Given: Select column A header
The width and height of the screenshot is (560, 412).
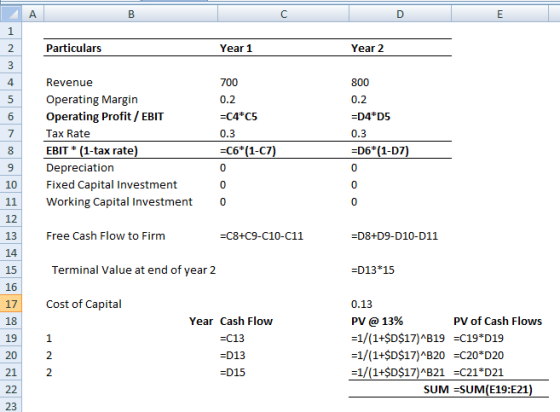Looking at the screenshot, I should click(32, 14).
